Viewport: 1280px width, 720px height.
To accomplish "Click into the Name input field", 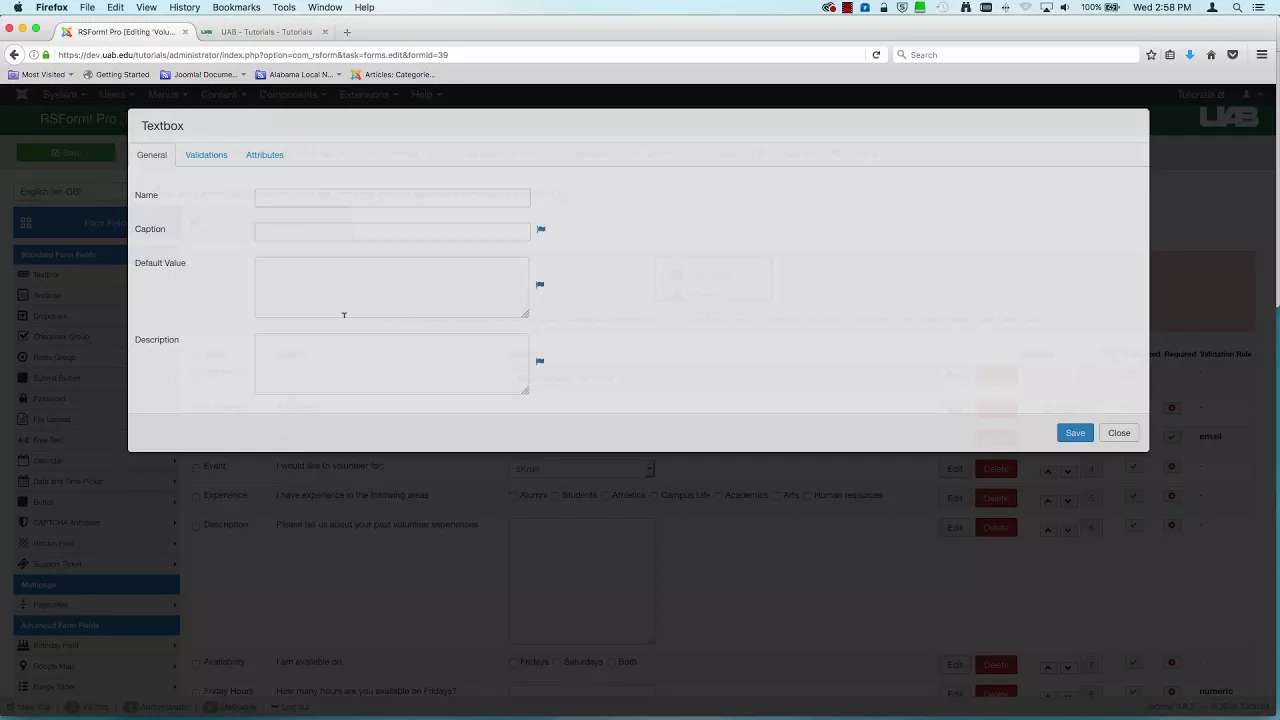I will [x=392, y=198].
